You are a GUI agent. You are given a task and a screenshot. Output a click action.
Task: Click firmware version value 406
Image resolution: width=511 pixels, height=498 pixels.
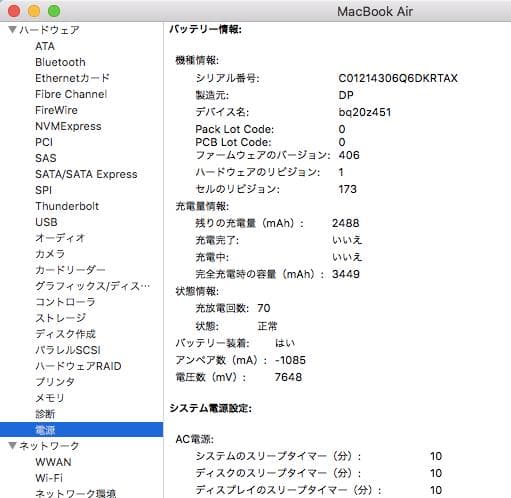tap(349, 155)
